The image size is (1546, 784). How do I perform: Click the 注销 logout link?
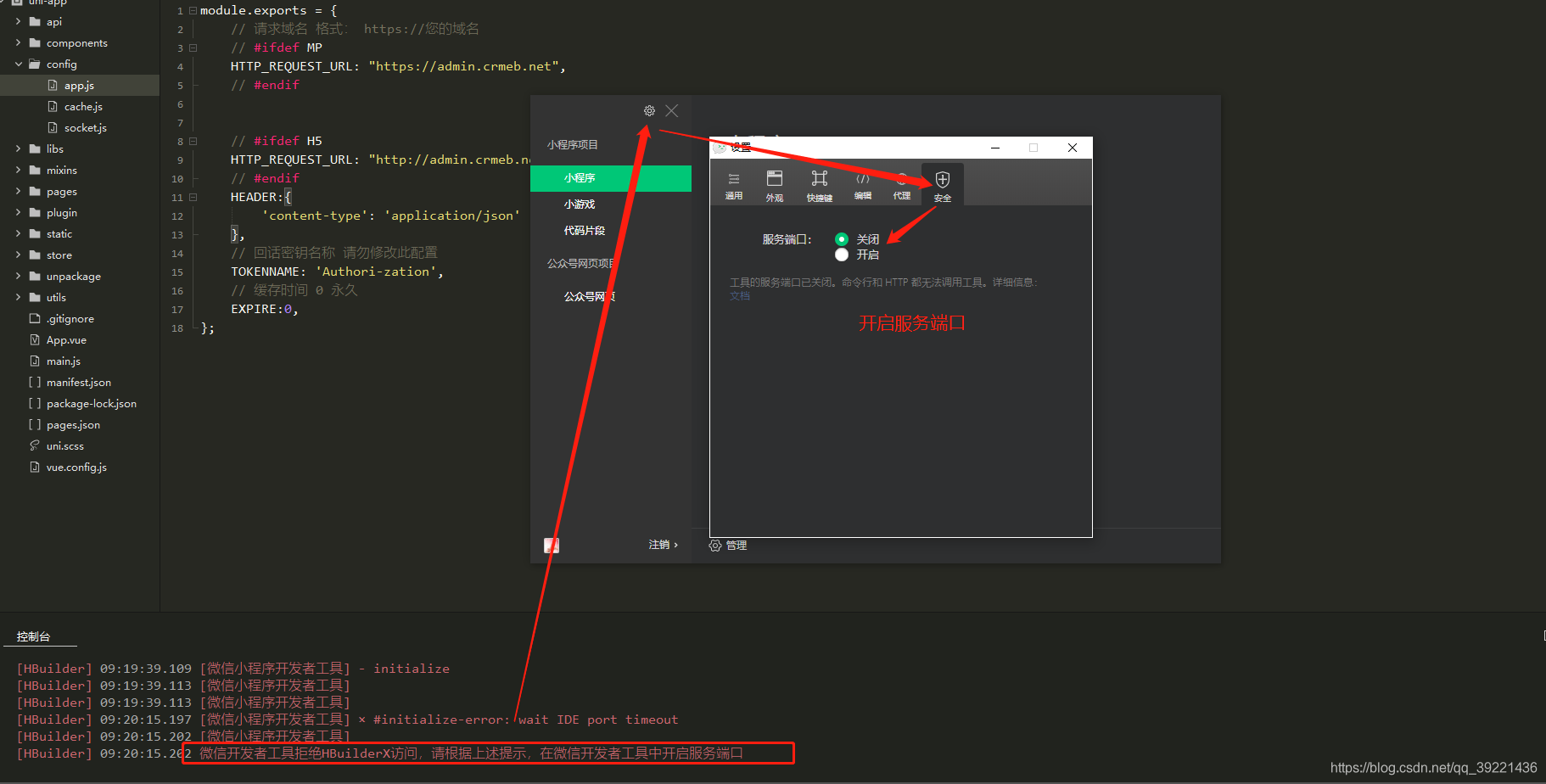tap(663, 545)
